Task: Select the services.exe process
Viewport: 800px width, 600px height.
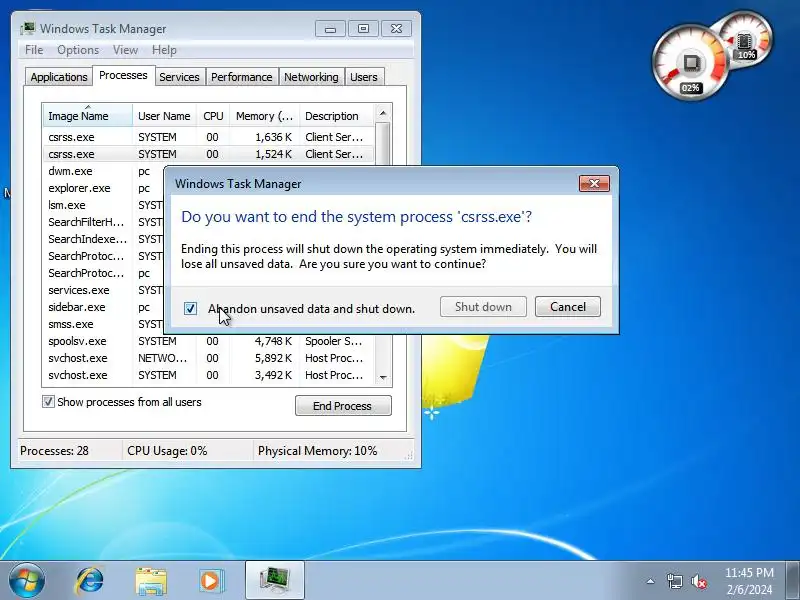Action: [104, 290]
